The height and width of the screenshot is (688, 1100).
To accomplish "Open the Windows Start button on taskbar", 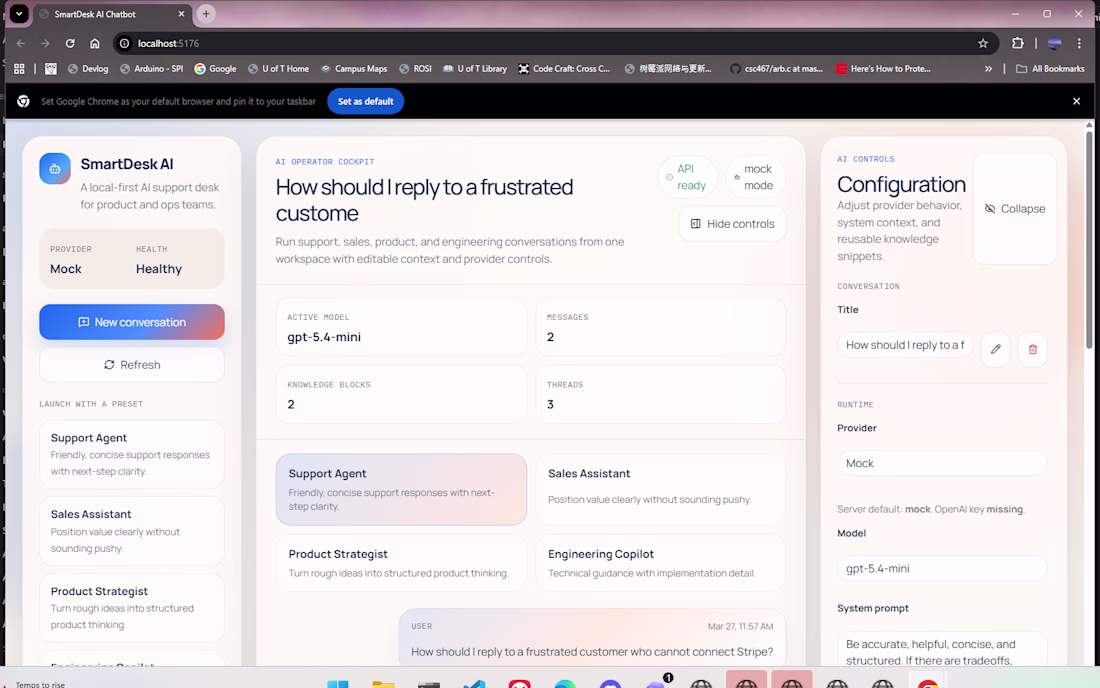I will click(x=337, y=683).
